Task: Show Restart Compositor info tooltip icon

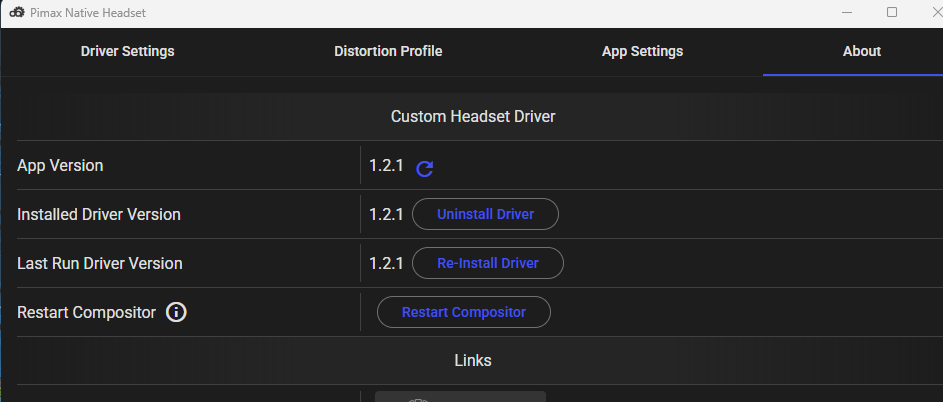Action: pyautogui.click(x=176, y=312)
